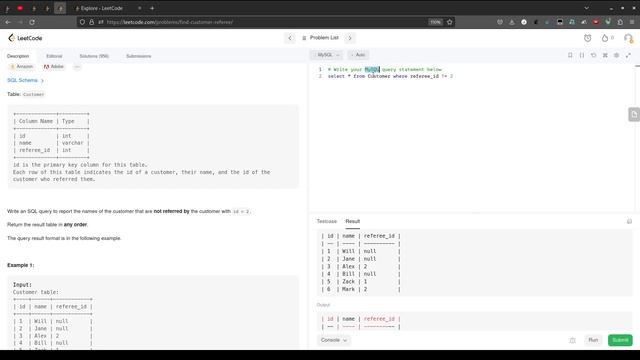The height and width of the screenshot is (360, 640).
Task: Click icon left of Run button
Action: (573, 340)
